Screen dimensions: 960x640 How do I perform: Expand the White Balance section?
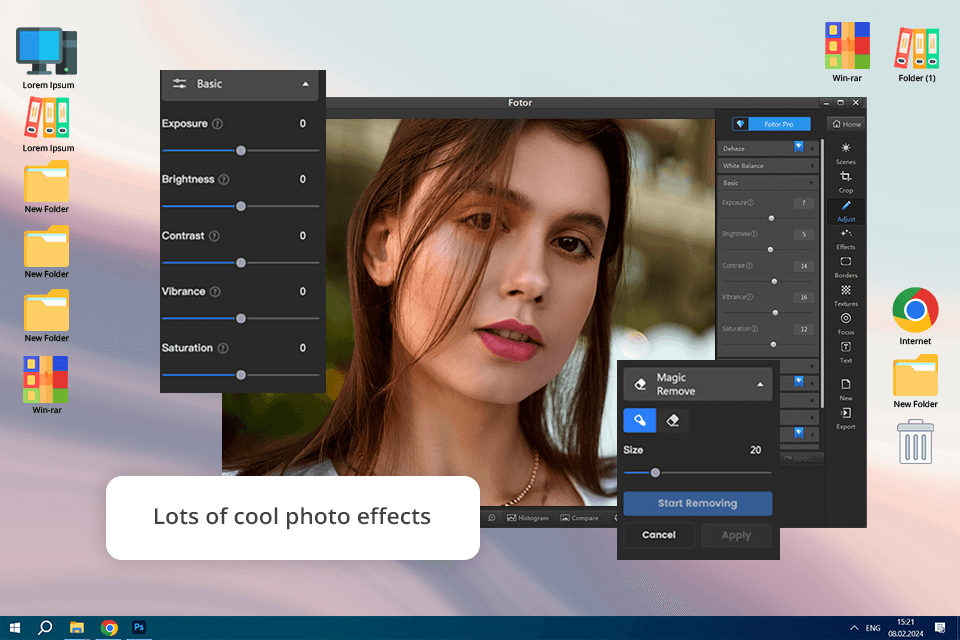point(767,165)
